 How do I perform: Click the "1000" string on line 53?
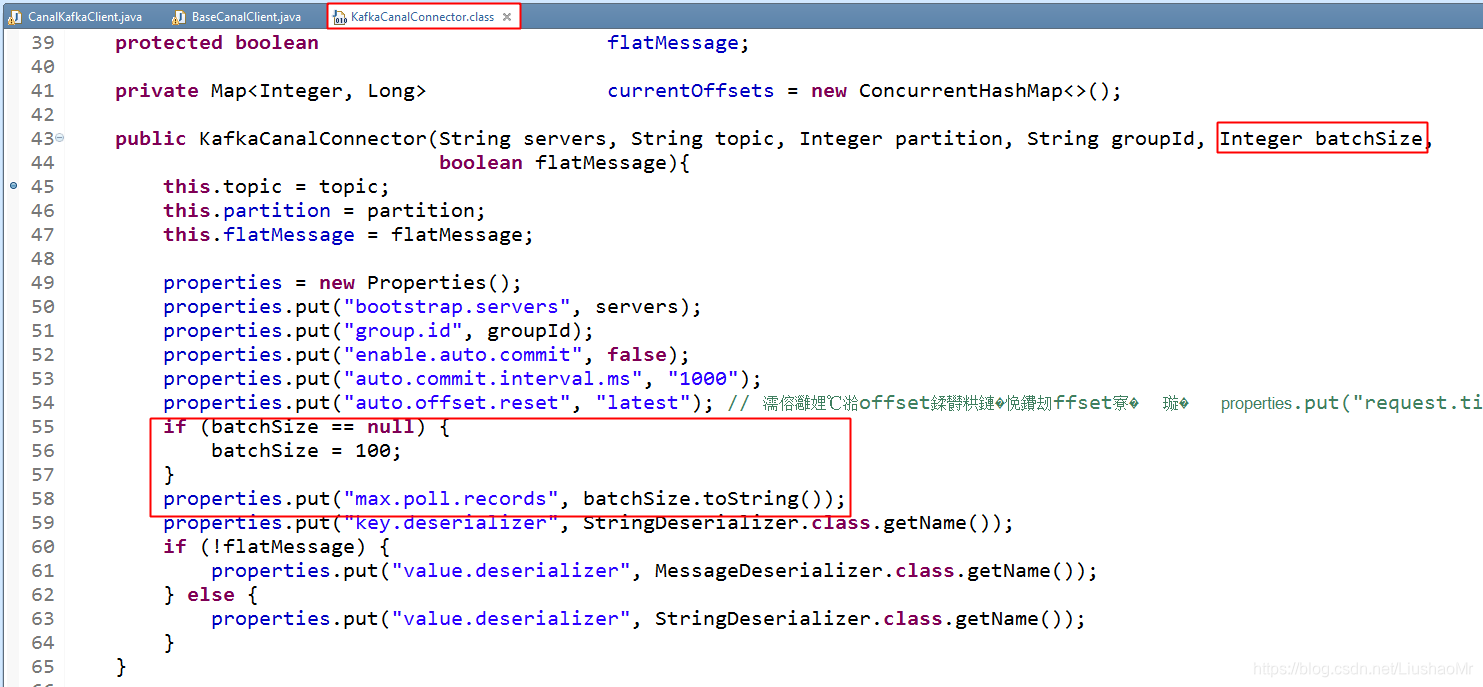[x=703, y=379]
